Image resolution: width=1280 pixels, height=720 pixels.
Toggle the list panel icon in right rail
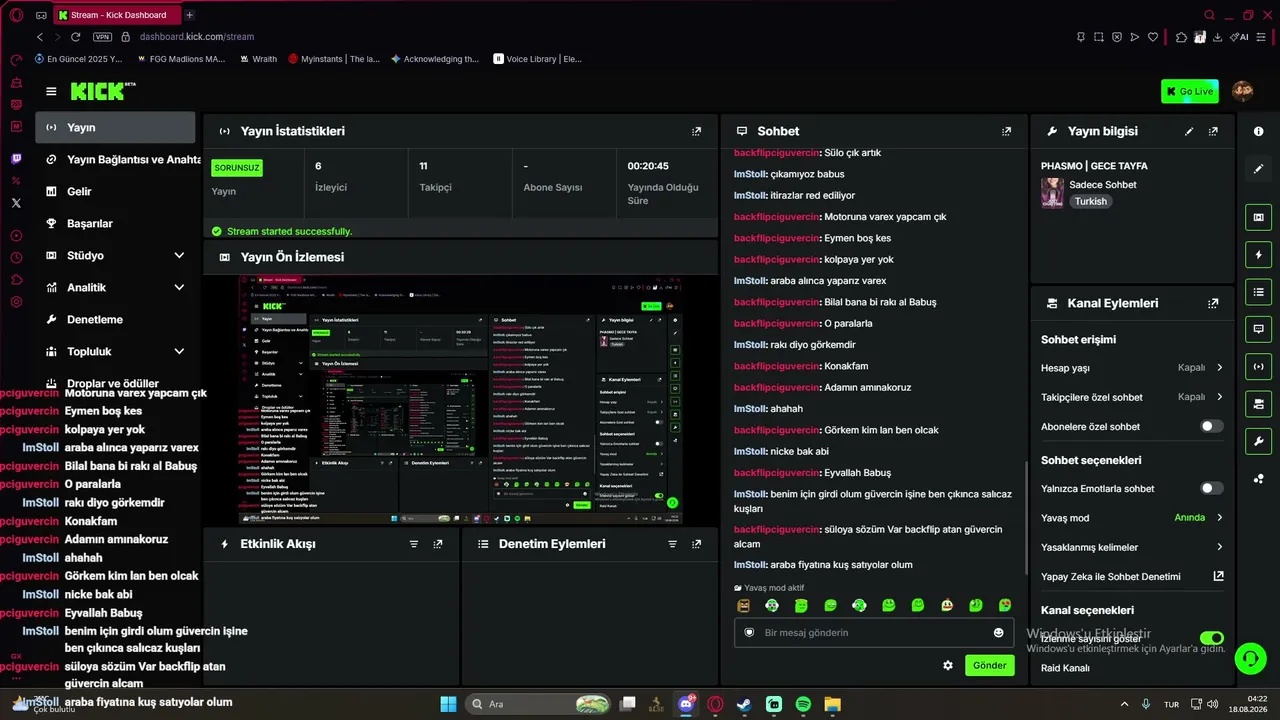tap(1258, 292)
